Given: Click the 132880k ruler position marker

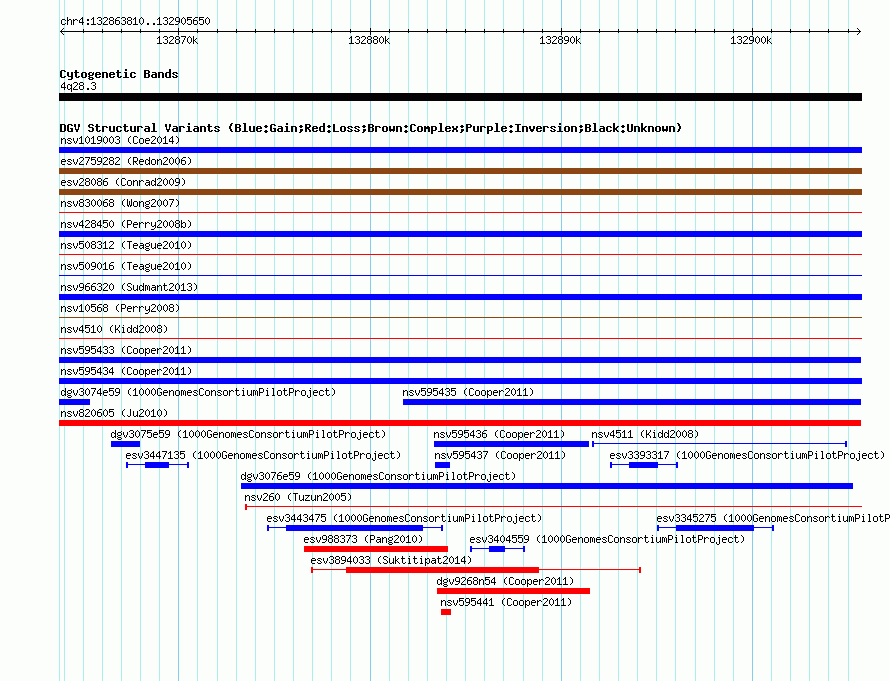Looking at the screenshot, I should click(369, 40).
